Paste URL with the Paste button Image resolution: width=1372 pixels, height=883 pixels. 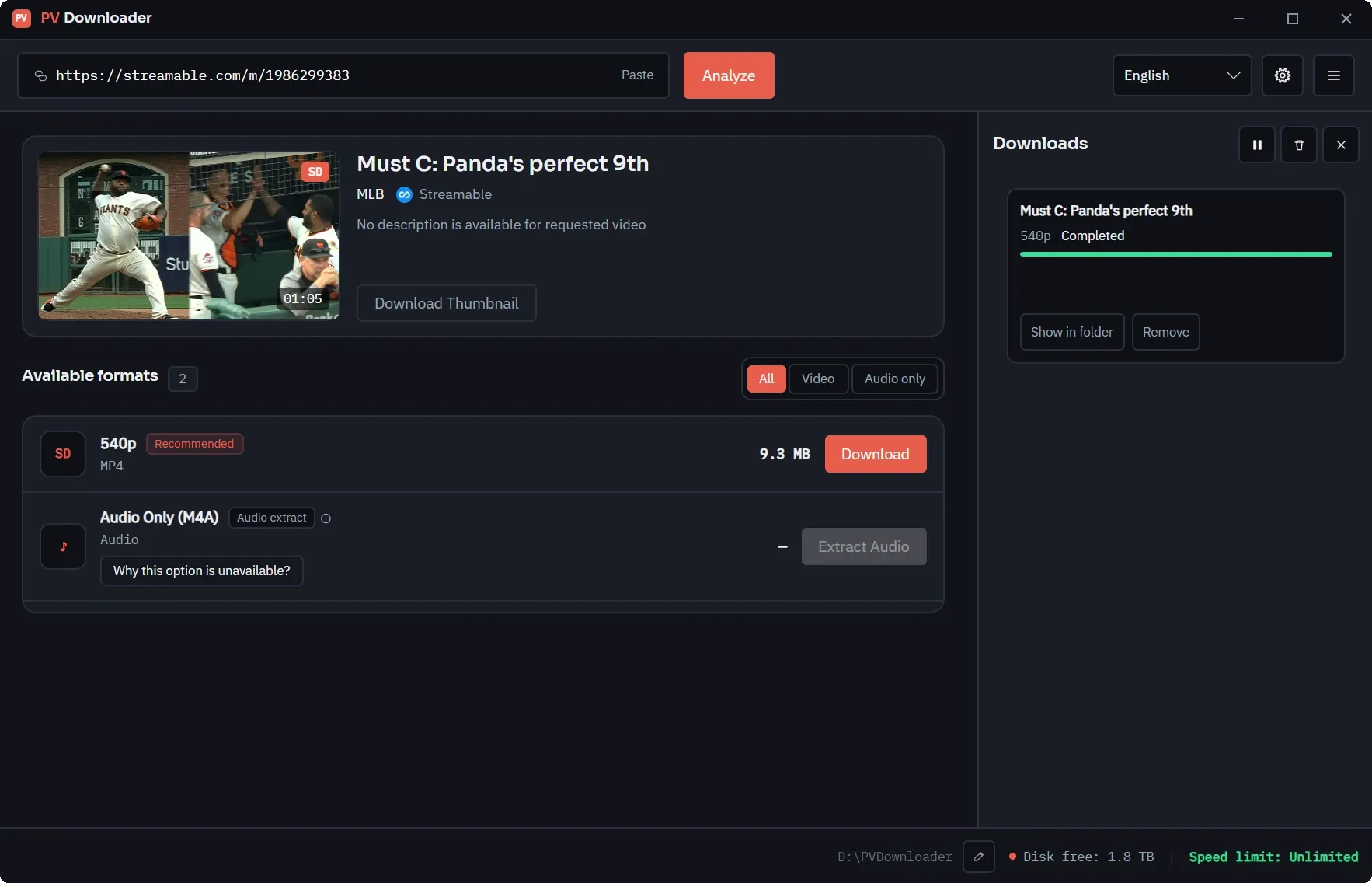click(637, 75)
